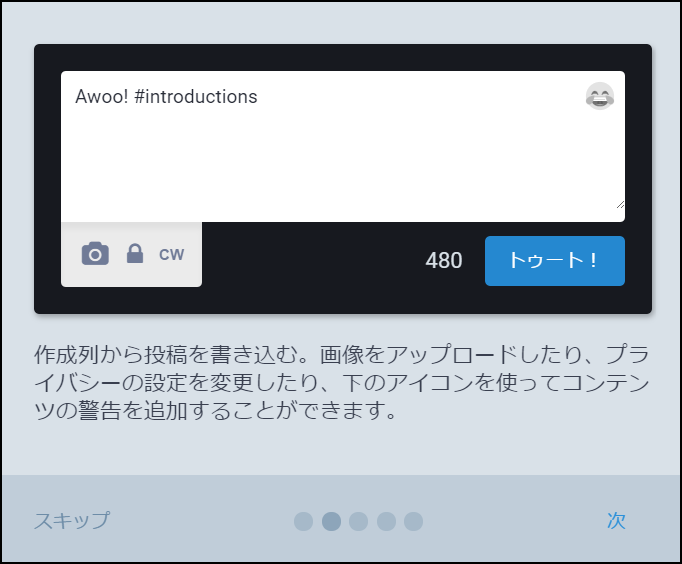Go to the first onboarding page dot
This screenshot has width=682, height=564.
point(304,521)
